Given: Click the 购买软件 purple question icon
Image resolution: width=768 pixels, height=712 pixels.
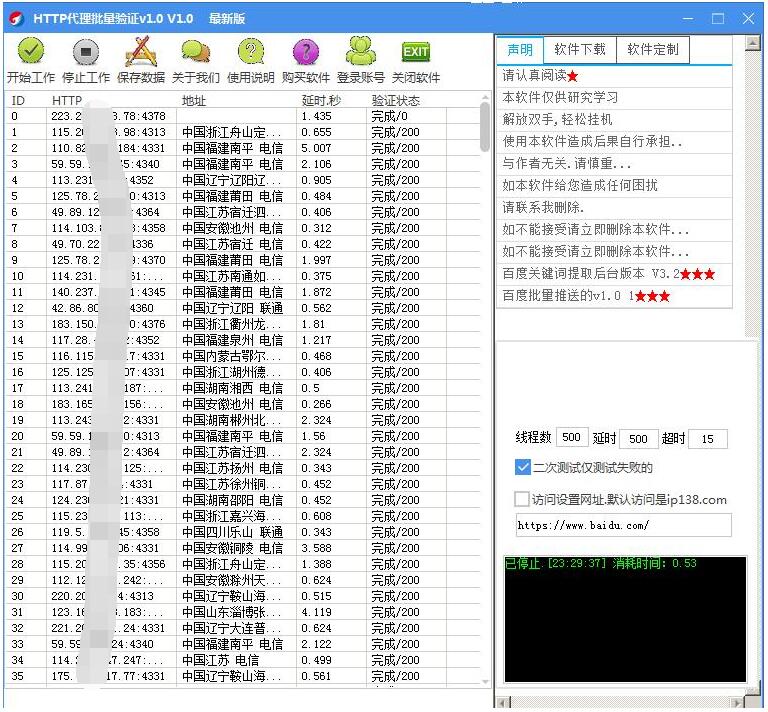Looking at the screenshot, I should (306, 52).
